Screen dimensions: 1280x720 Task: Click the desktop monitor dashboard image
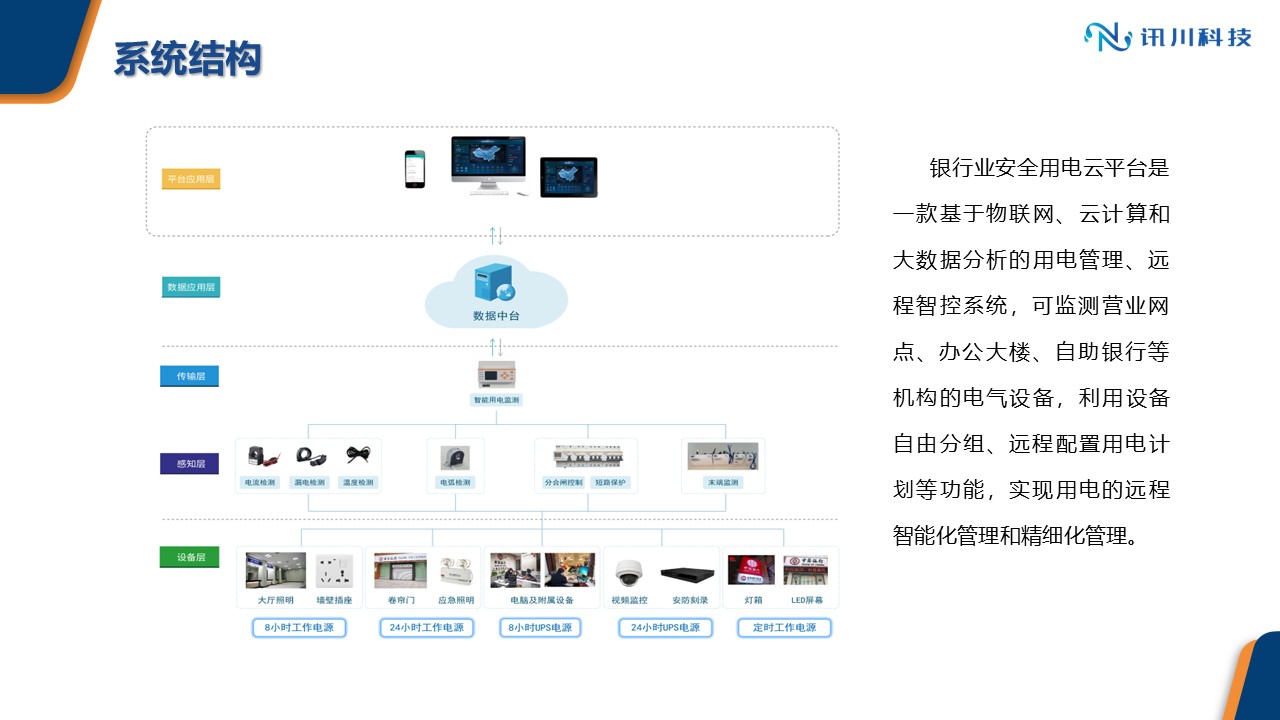point(488,163)
